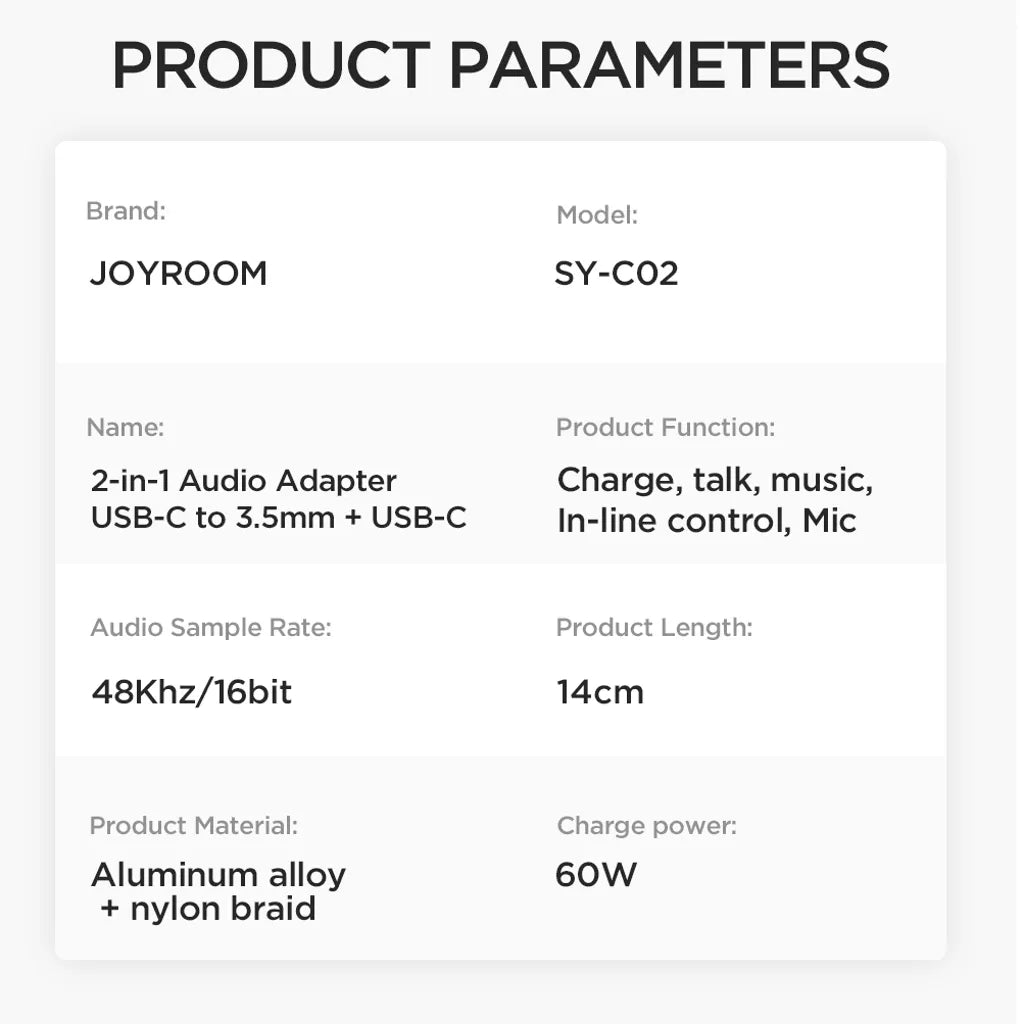
Task: Click the Product Material label
Action: pos(193,826)
